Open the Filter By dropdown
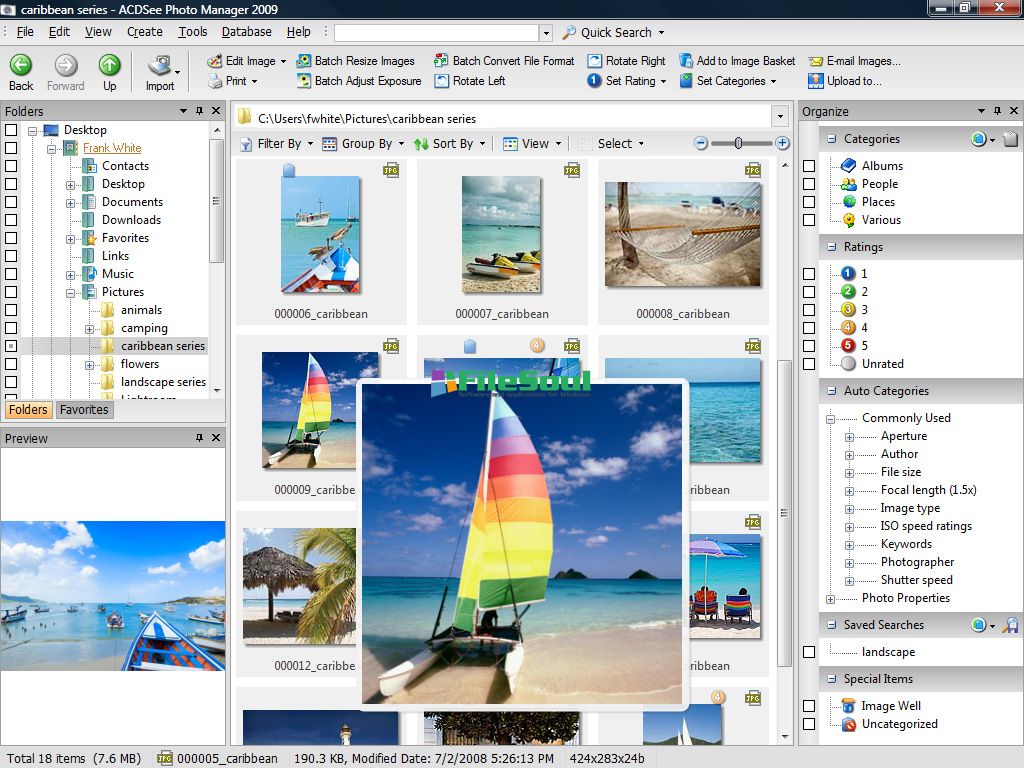 (x=278, y=144)
